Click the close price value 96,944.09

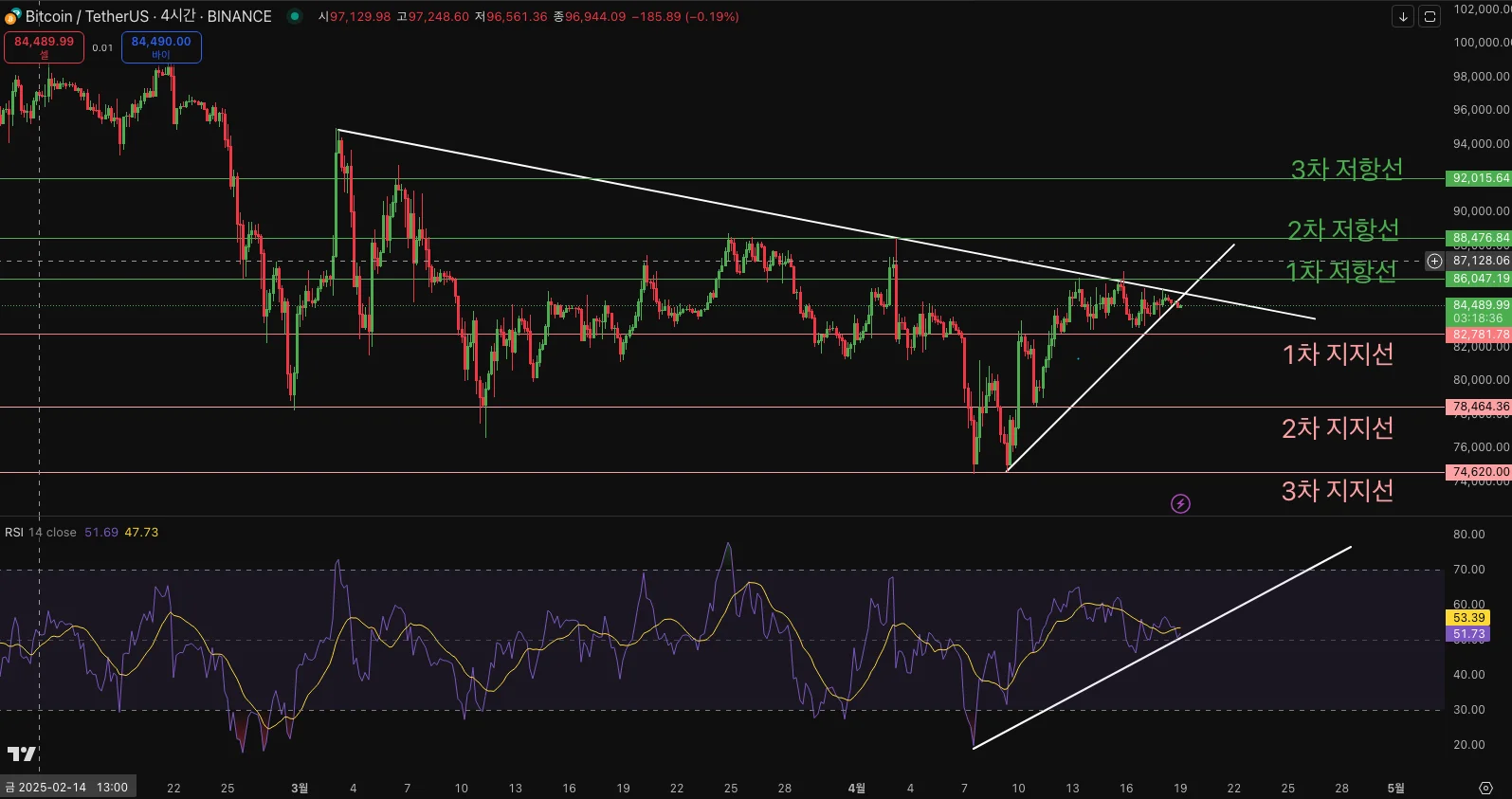click(x=595, y=17)
